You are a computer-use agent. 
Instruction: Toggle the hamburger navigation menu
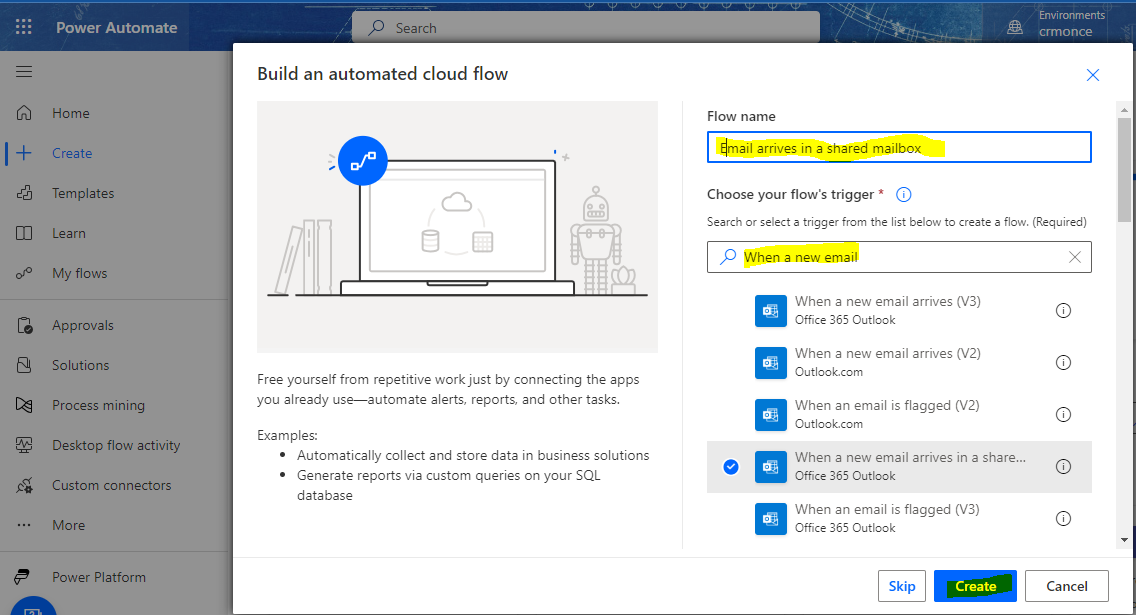click(24, 71)
